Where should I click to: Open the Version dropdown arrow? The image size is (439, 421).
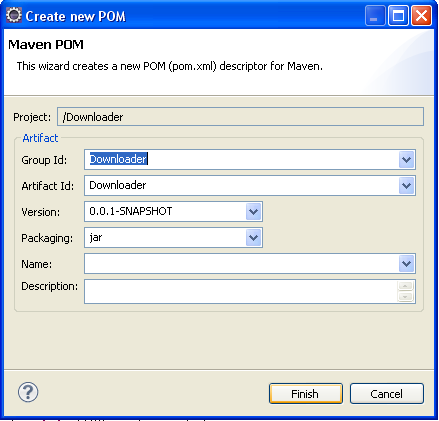tap(253, 212)
